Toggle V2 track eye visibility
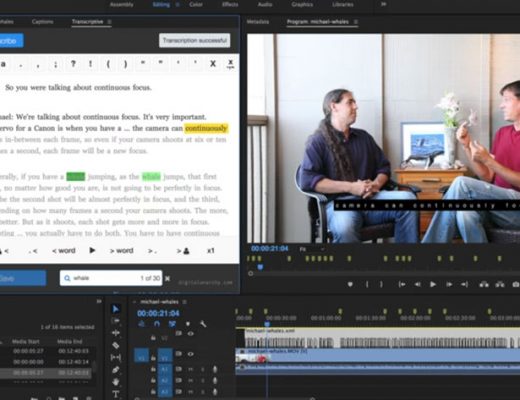 [x=190, y=333]
